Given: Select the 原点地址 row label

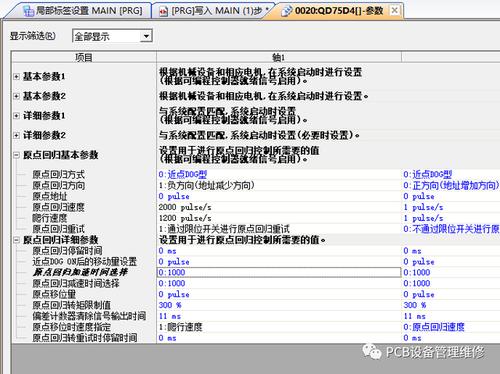Looking at the screenshot, I should point(50,196).
